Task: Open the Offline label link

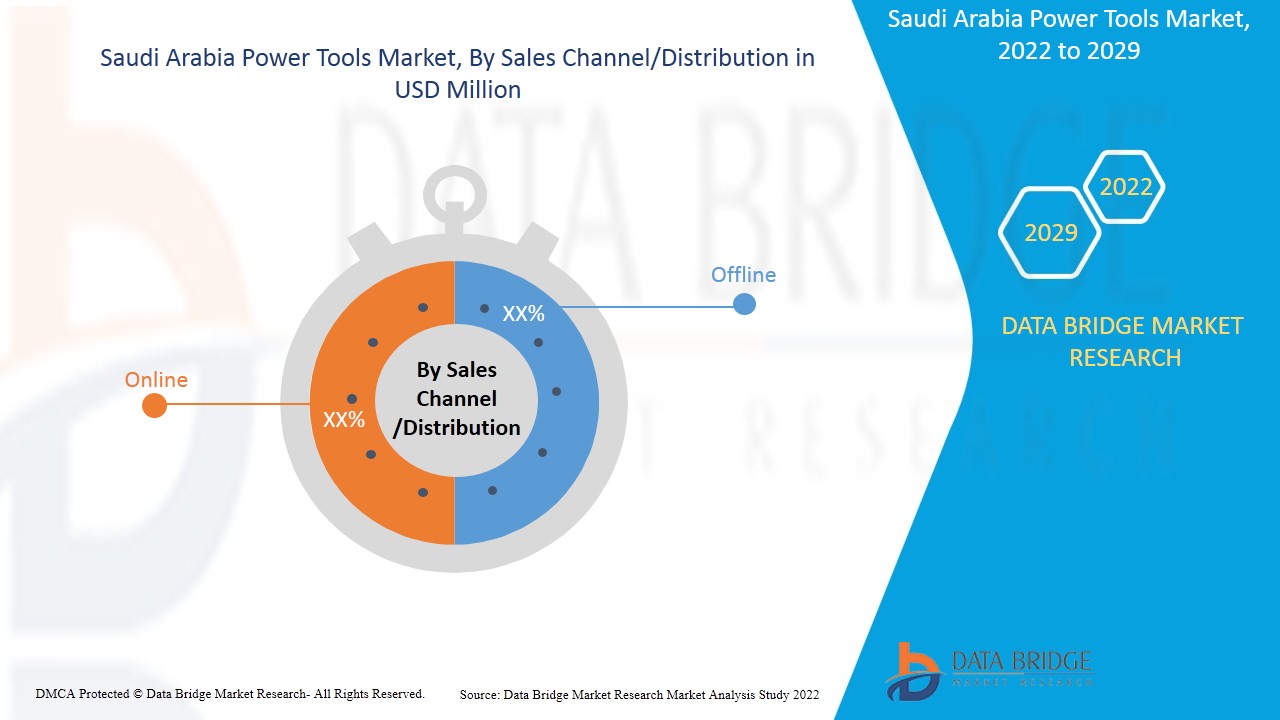Action: pyautogui.click(x=744, y=274)
